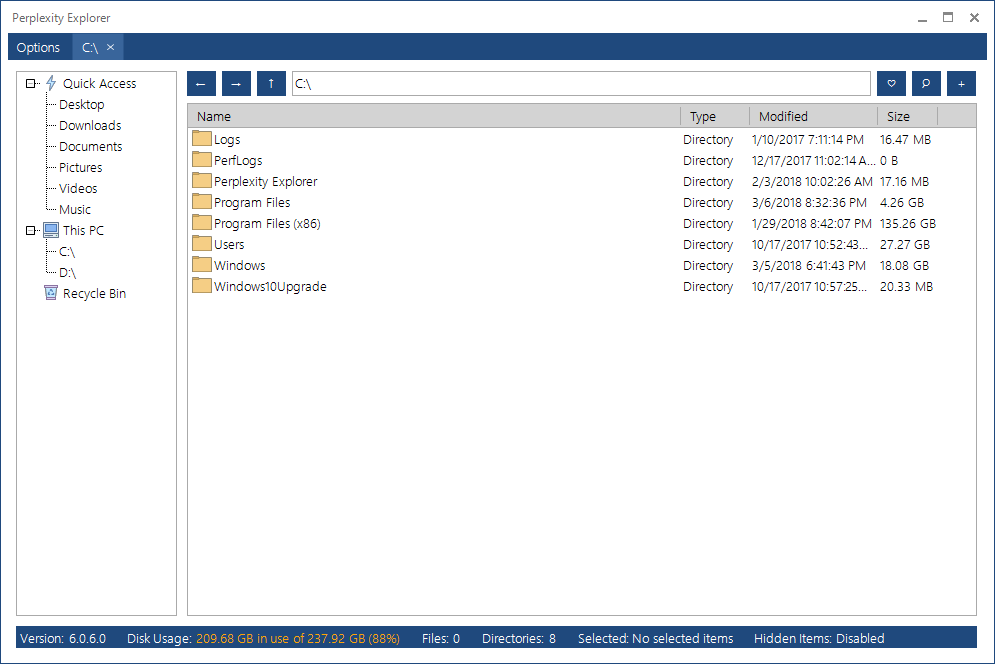
Task: Select the Windows folder icon
Action: pos(202,264)
